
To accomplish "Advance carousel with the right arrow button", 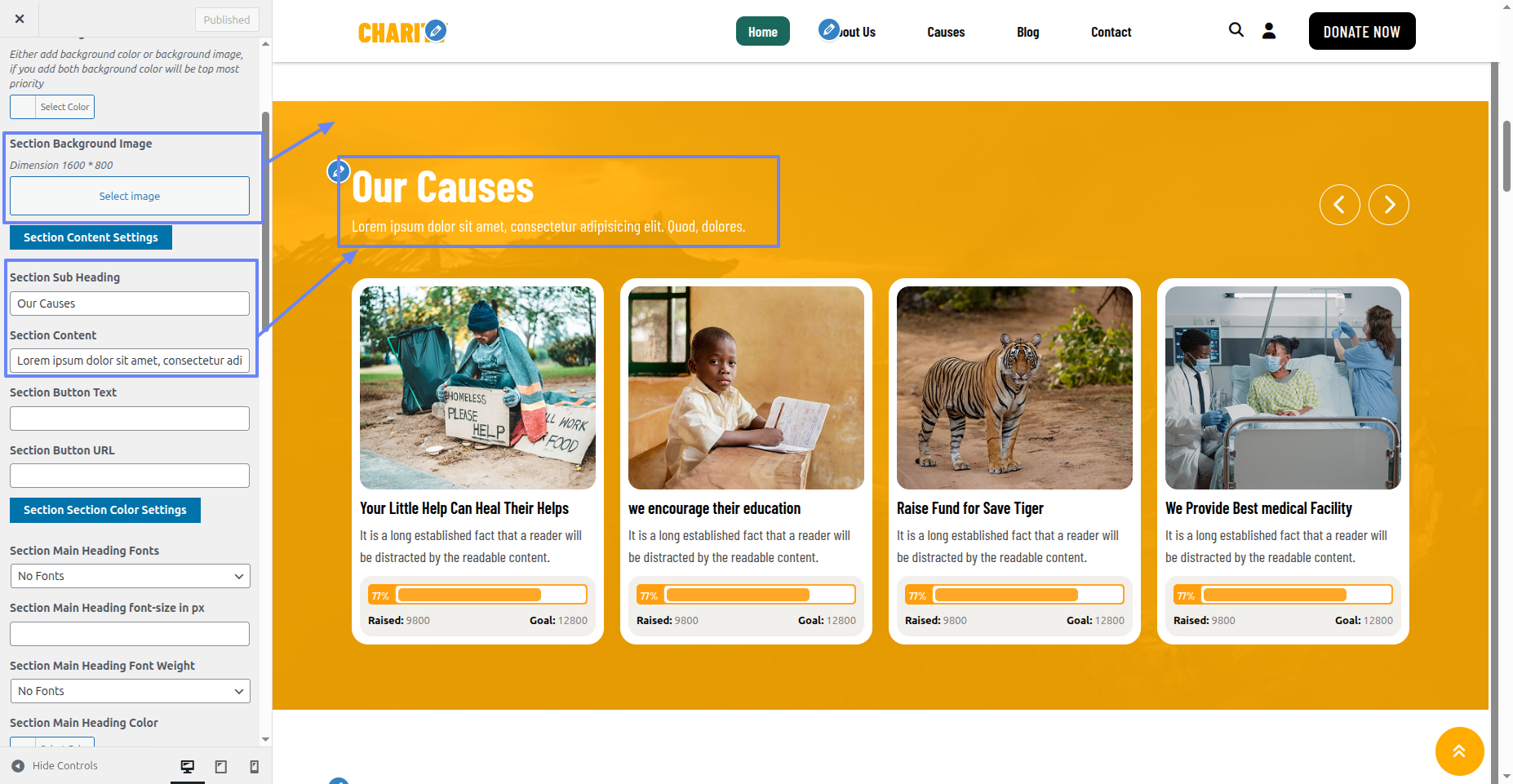I will (x=1389, y=205).
